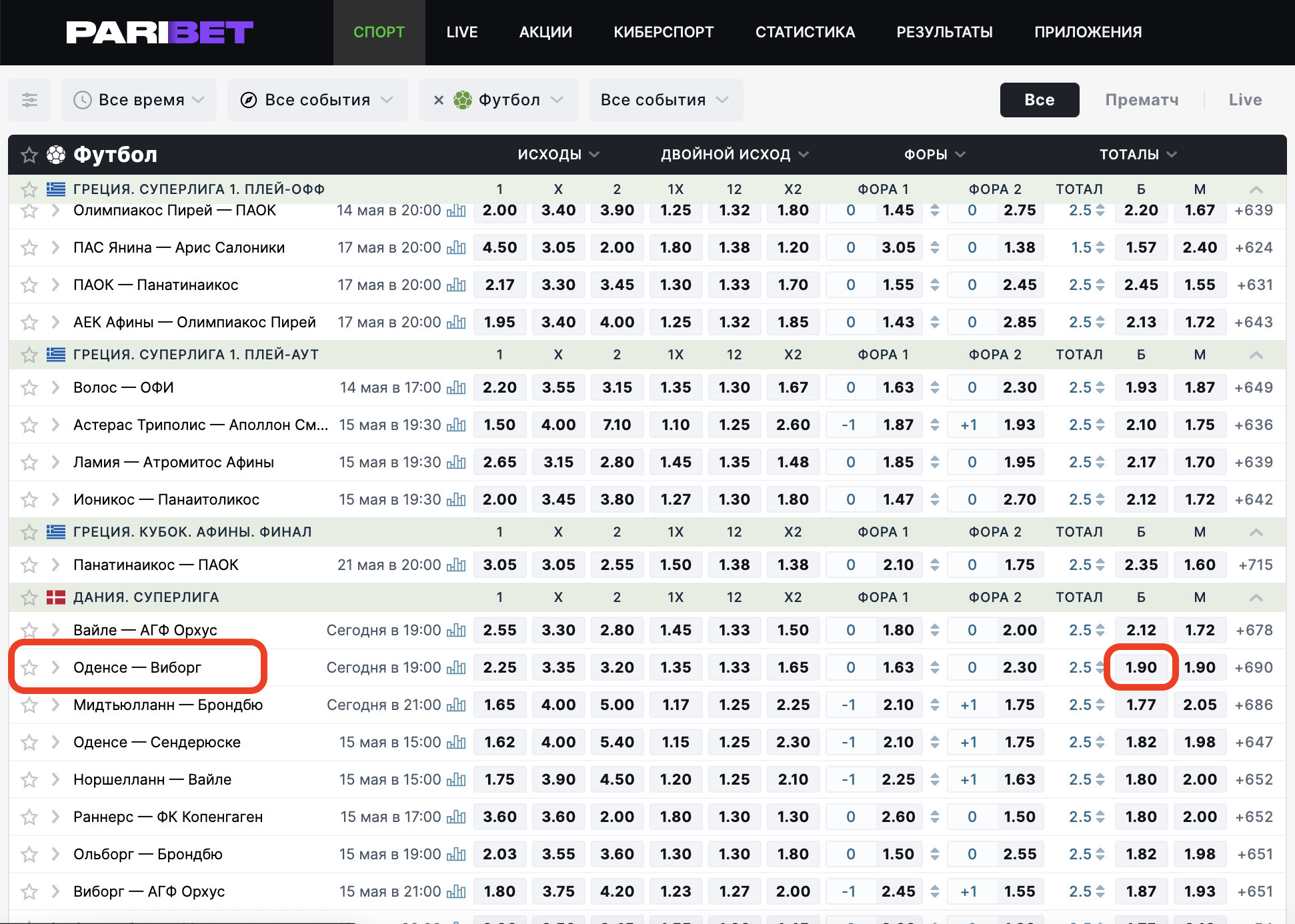Favorite the Оденсе — Виборг match star
Screen dimensions: 1295x924
click(29, 667)
